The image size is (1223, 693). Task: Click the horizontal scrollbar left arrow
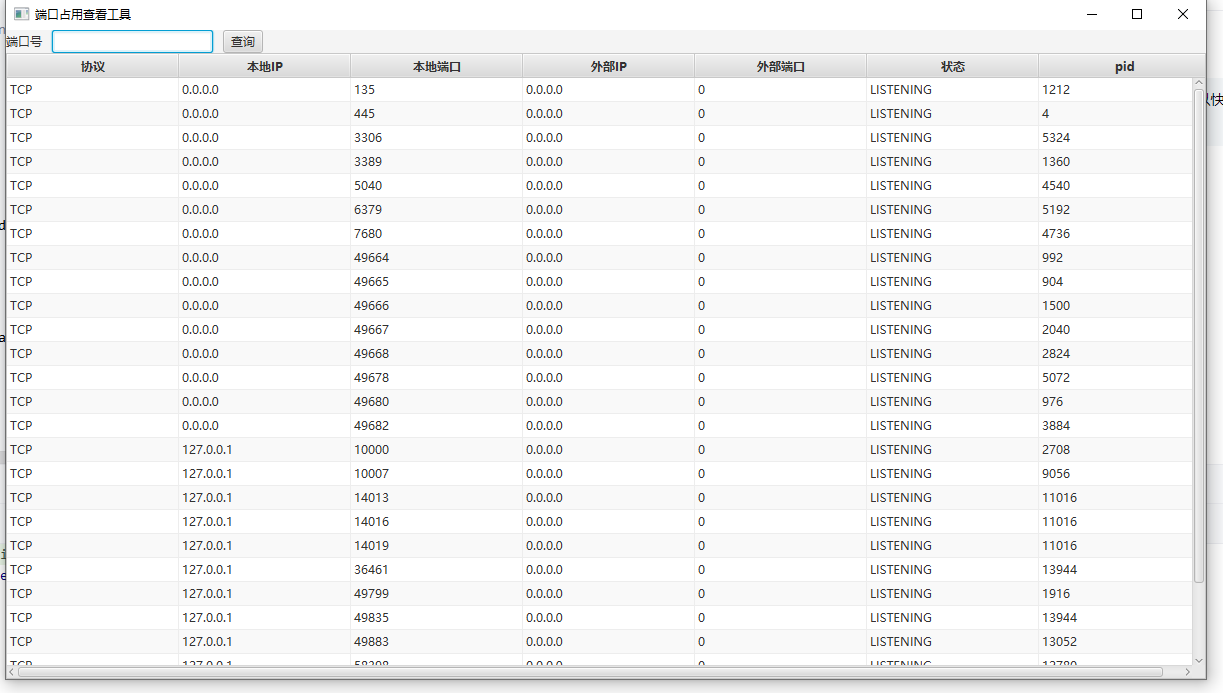click(x=12, y=672)
